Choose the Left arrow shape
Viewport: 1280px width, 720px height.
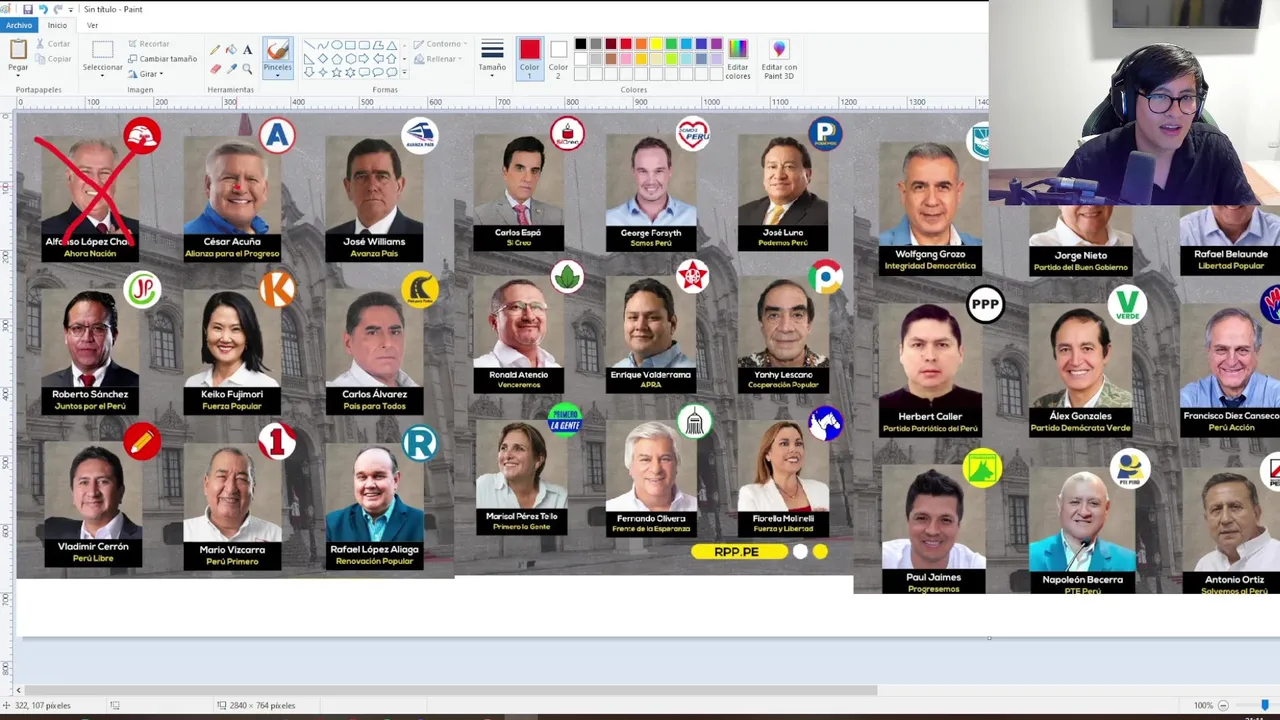click(x=379, y=58)
